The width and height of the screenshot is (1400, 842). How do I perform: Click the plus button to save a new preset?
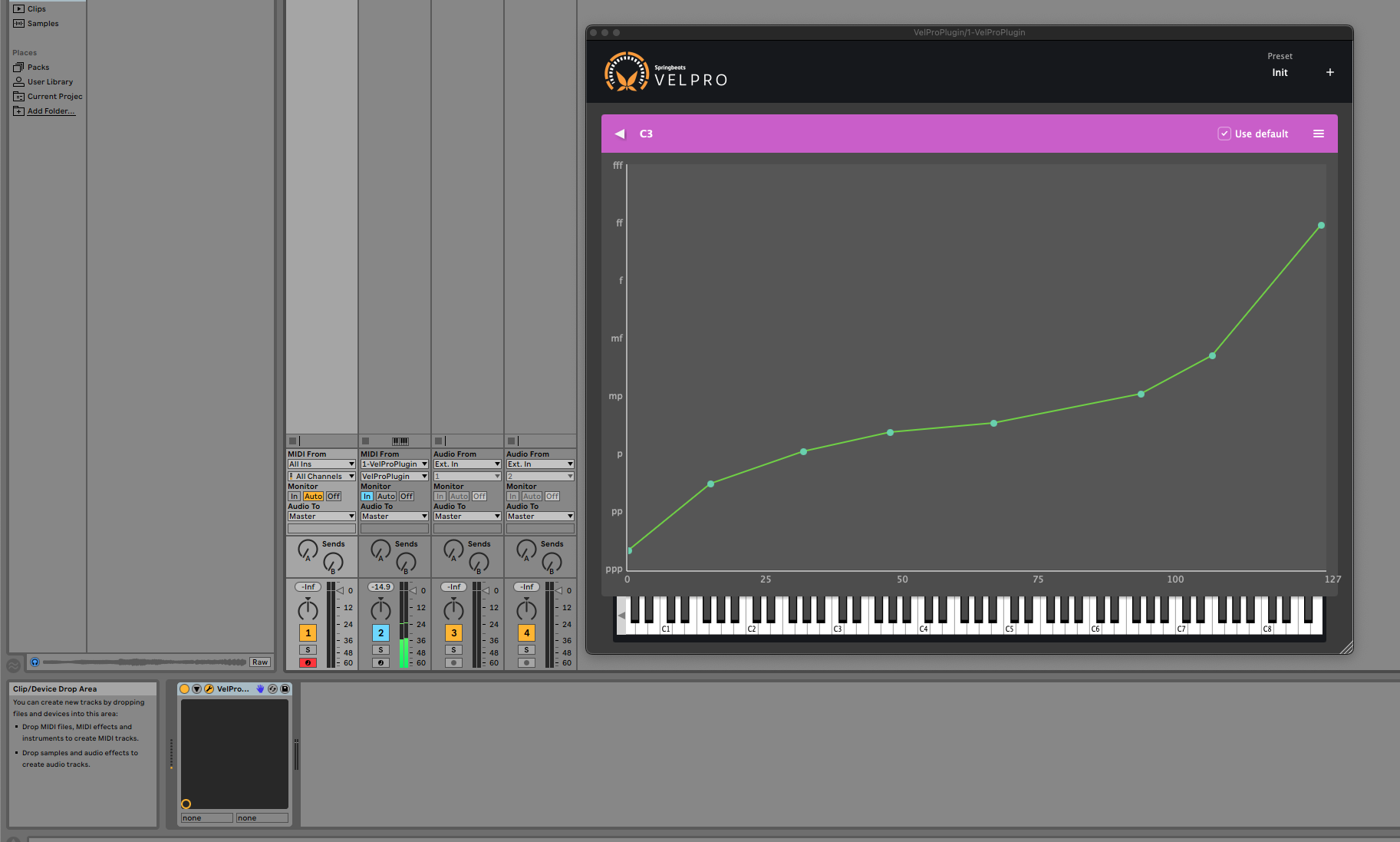click(x=1330, y=72)
